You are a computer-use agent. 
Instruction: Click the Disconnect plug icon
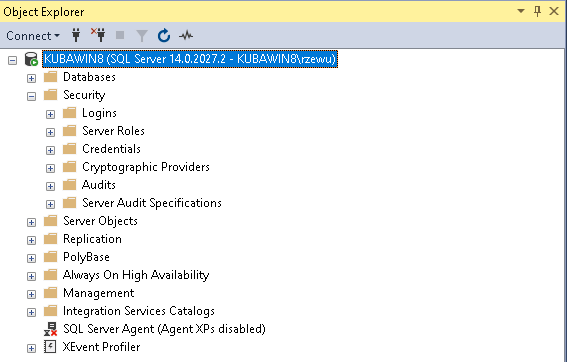98,35
